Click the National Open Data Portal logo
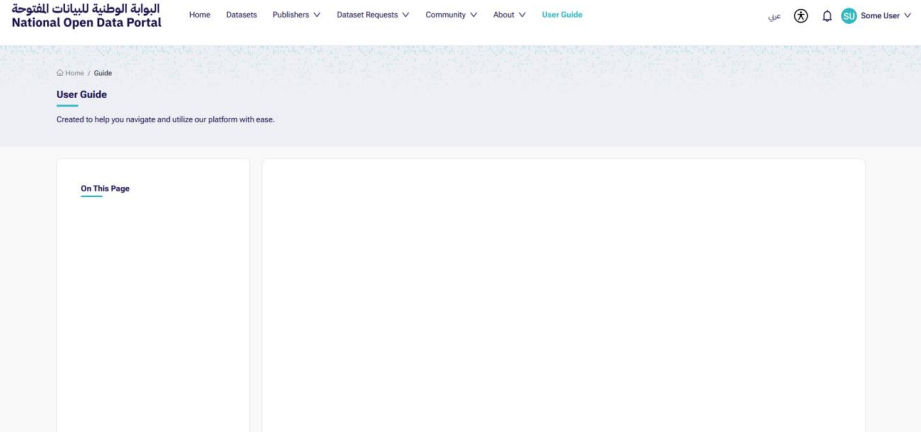The height and width of the screenshot is (432, 921). [x=87, y=16]
